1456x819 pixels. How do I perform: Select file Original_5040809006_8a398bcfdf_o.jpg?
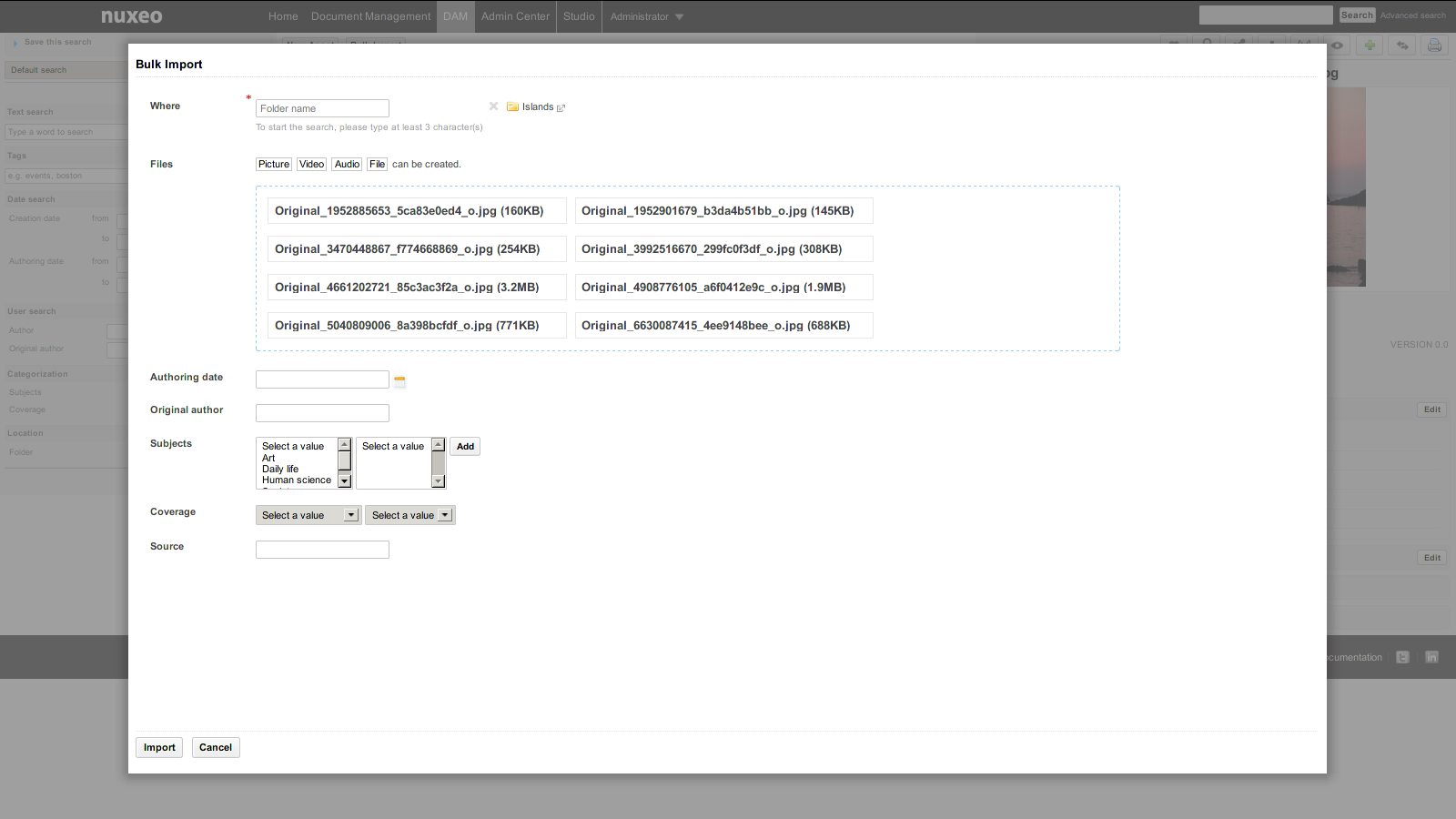tap(418, 326)
